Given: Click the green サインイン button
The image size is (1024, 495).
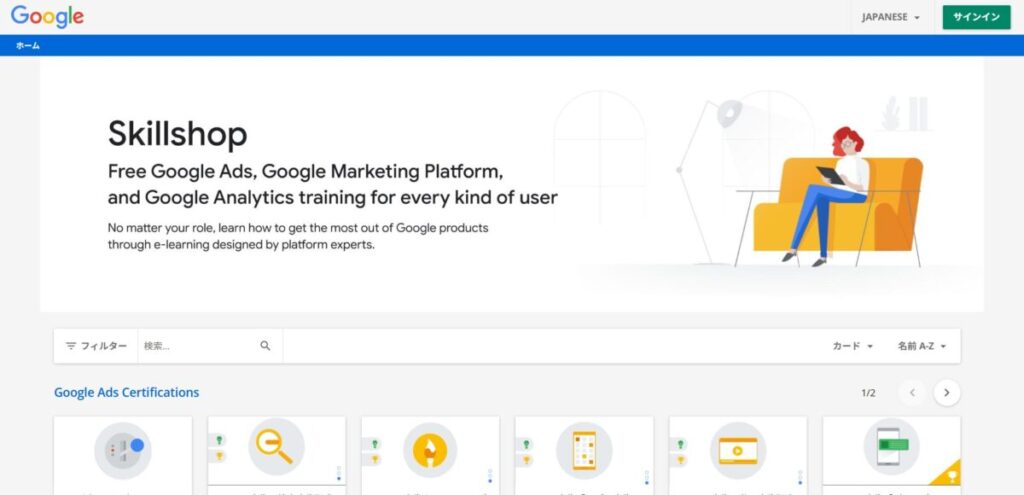Looking at the screenshot, I should (976, 17).
